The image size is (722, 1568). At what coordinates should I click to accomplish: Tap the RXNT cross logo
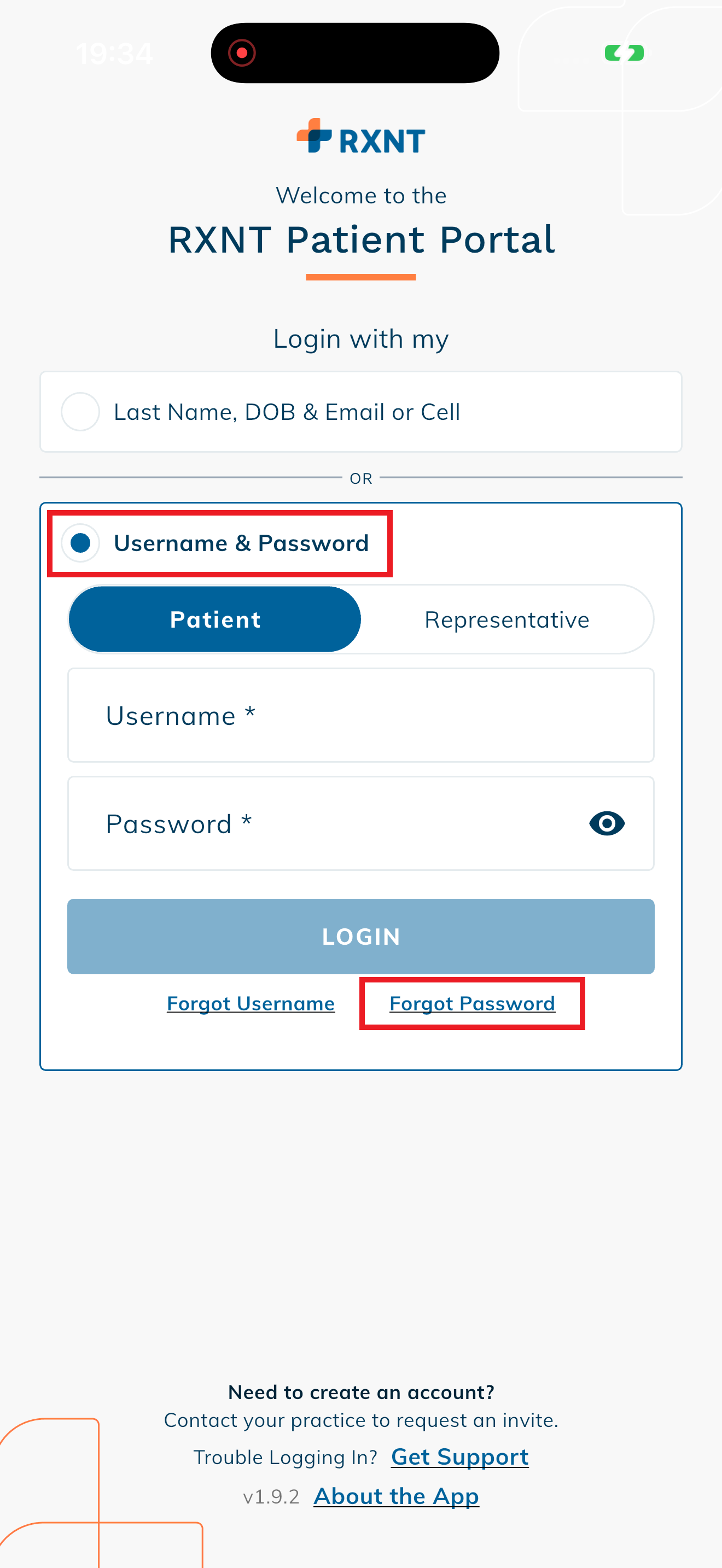tap(314, 136)
